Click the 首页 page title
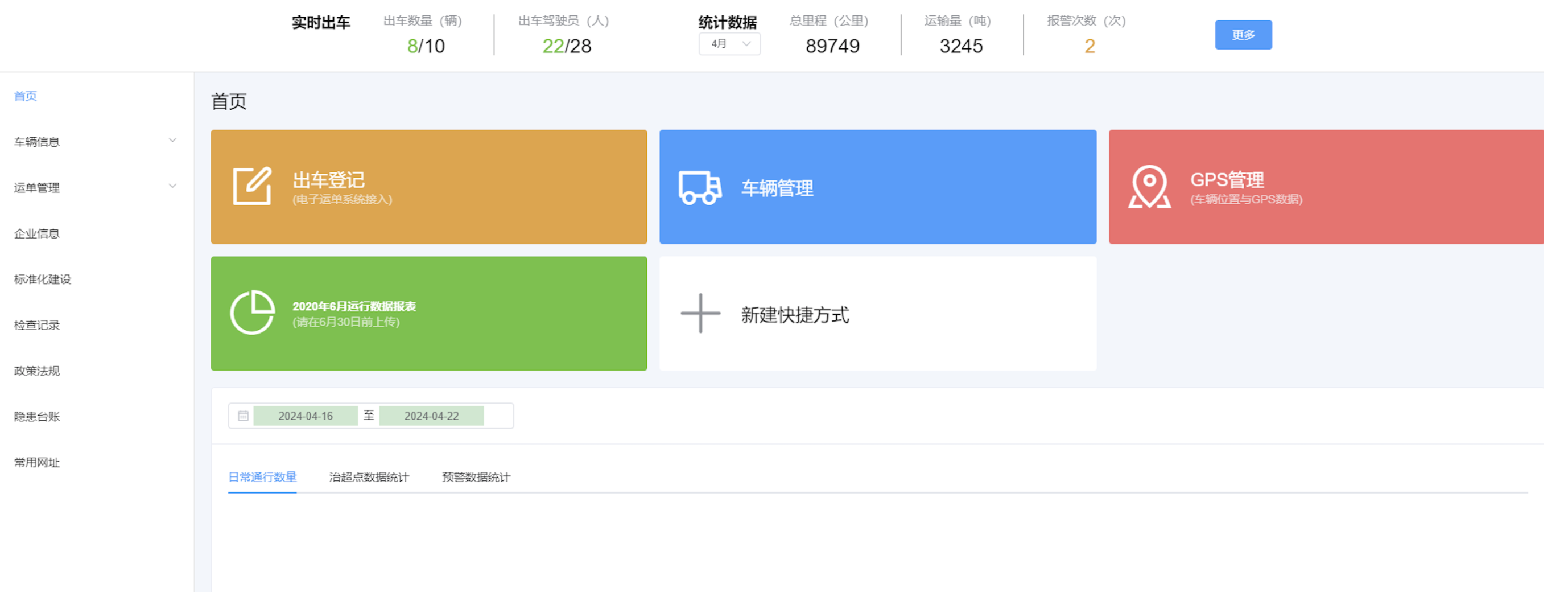 click(229, 101)
